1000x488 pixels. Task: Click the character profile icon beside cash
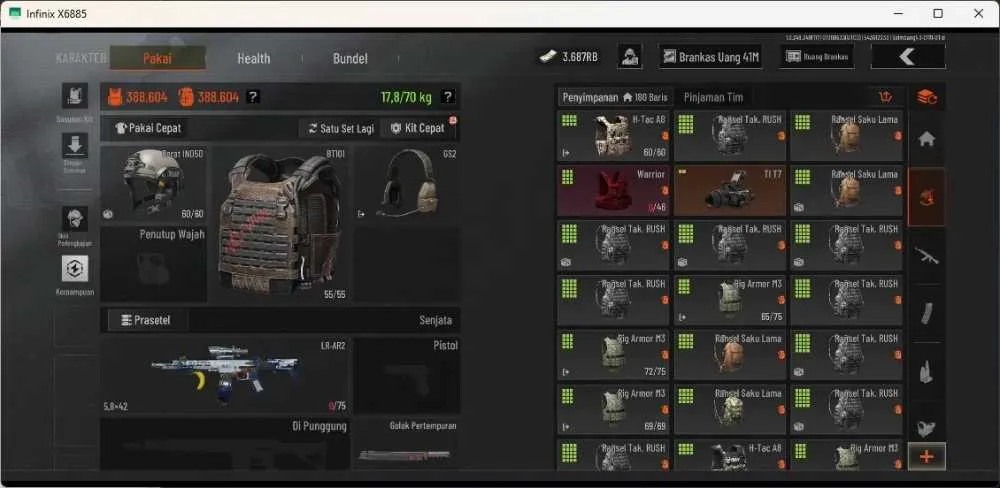pyautogui.click(x=630, y=57)
